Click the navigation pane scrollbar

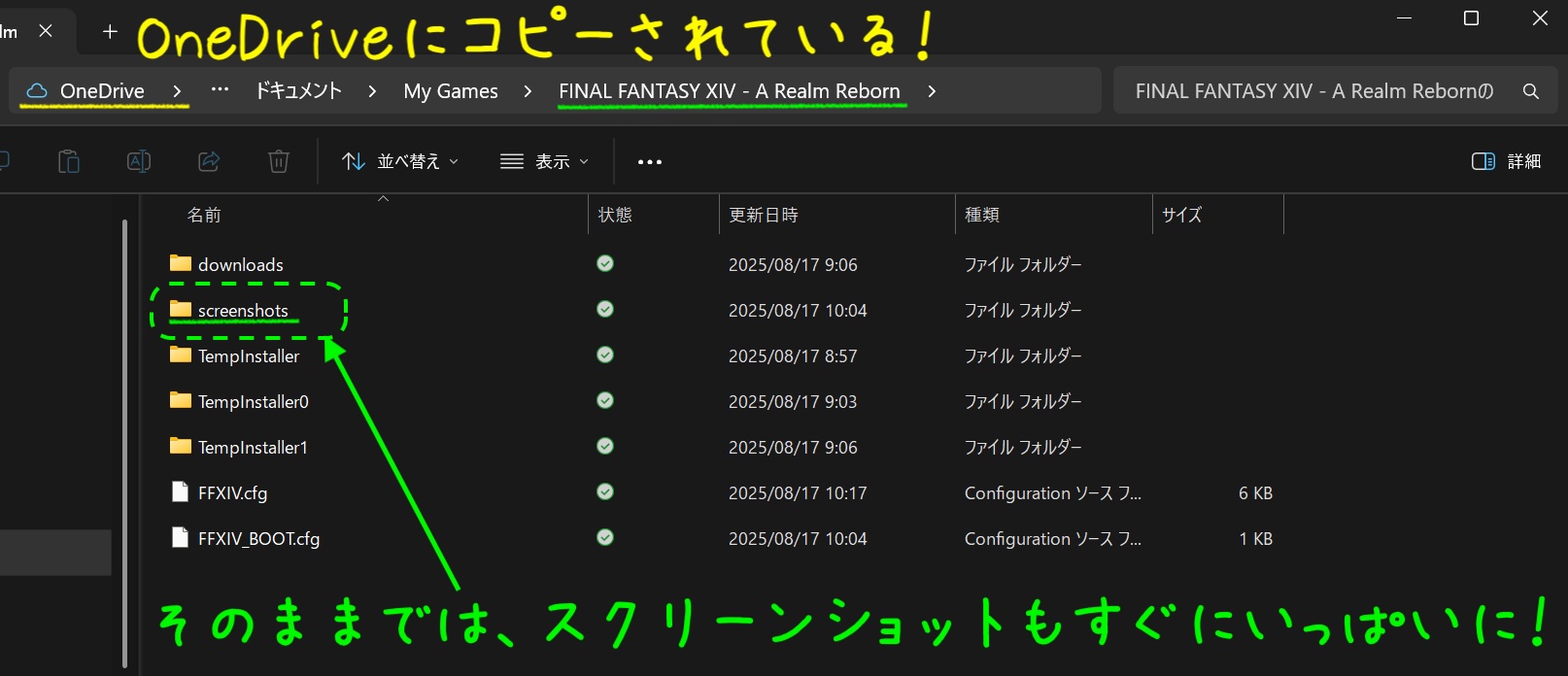(x=125, y=443)
